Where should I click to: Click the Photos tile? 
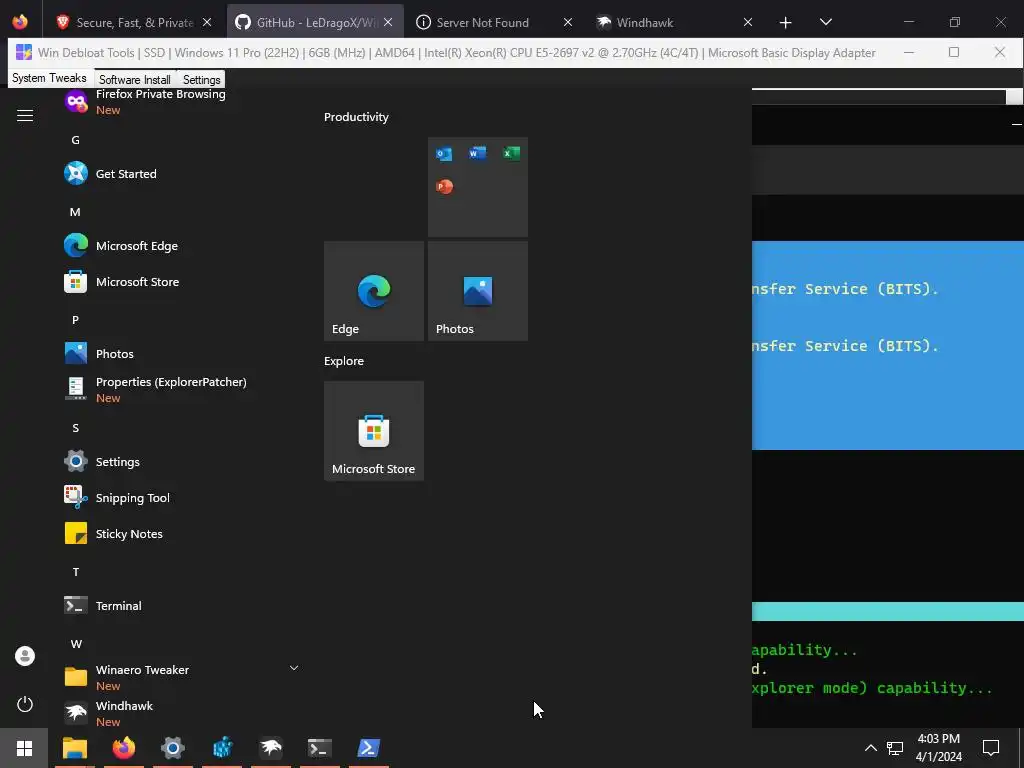coord(477,291)
